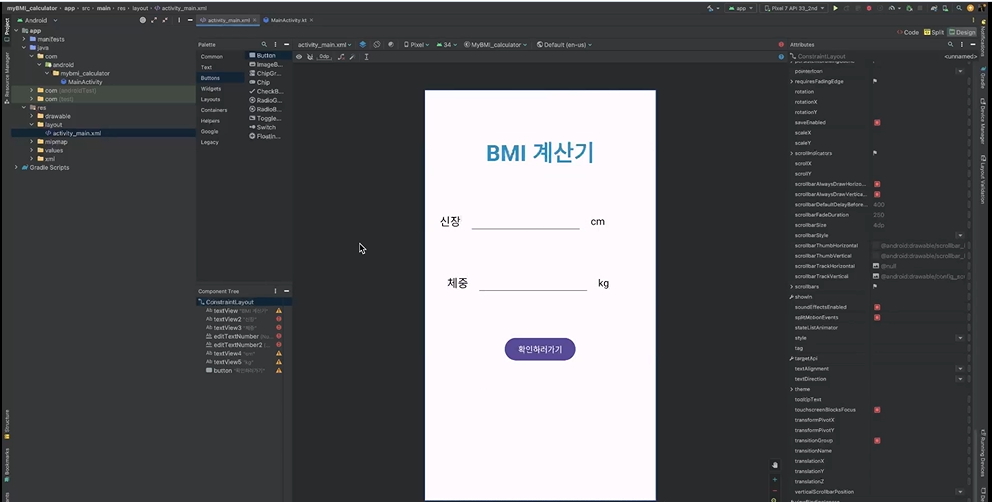Select the pan hand tool on the design surface
This screenshot has width=992, height=502.
775,465
